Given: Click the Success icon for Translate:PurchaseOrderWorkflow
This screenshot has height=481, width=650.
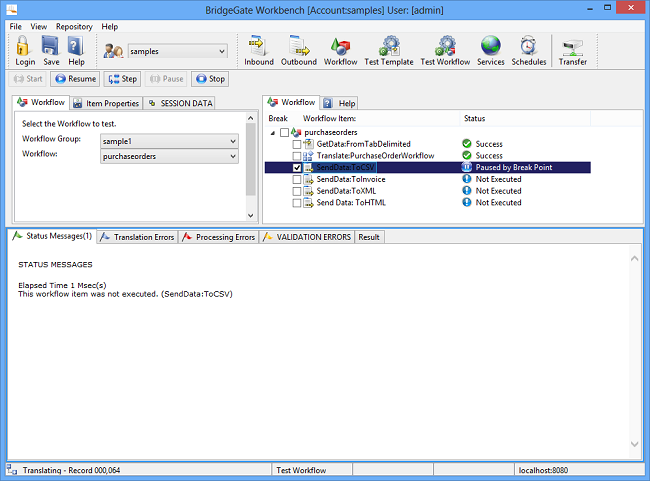Looking at the screenshot, I should [467, 155].
